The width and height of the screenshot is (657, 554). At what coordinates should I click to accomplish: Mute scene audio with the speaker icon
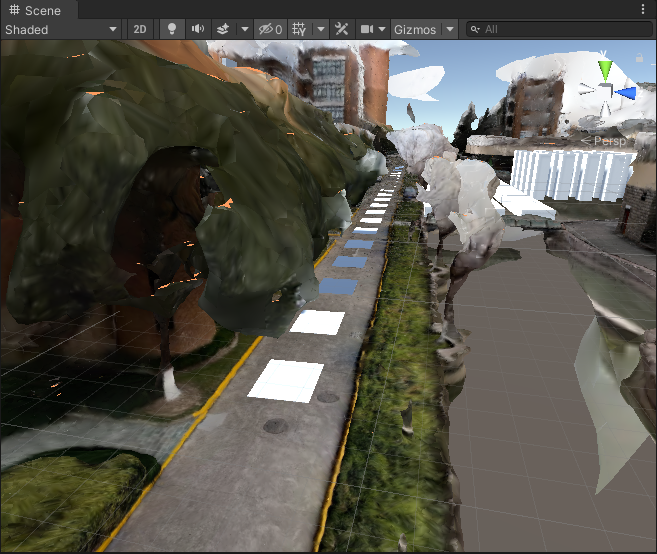coord(198,30)
